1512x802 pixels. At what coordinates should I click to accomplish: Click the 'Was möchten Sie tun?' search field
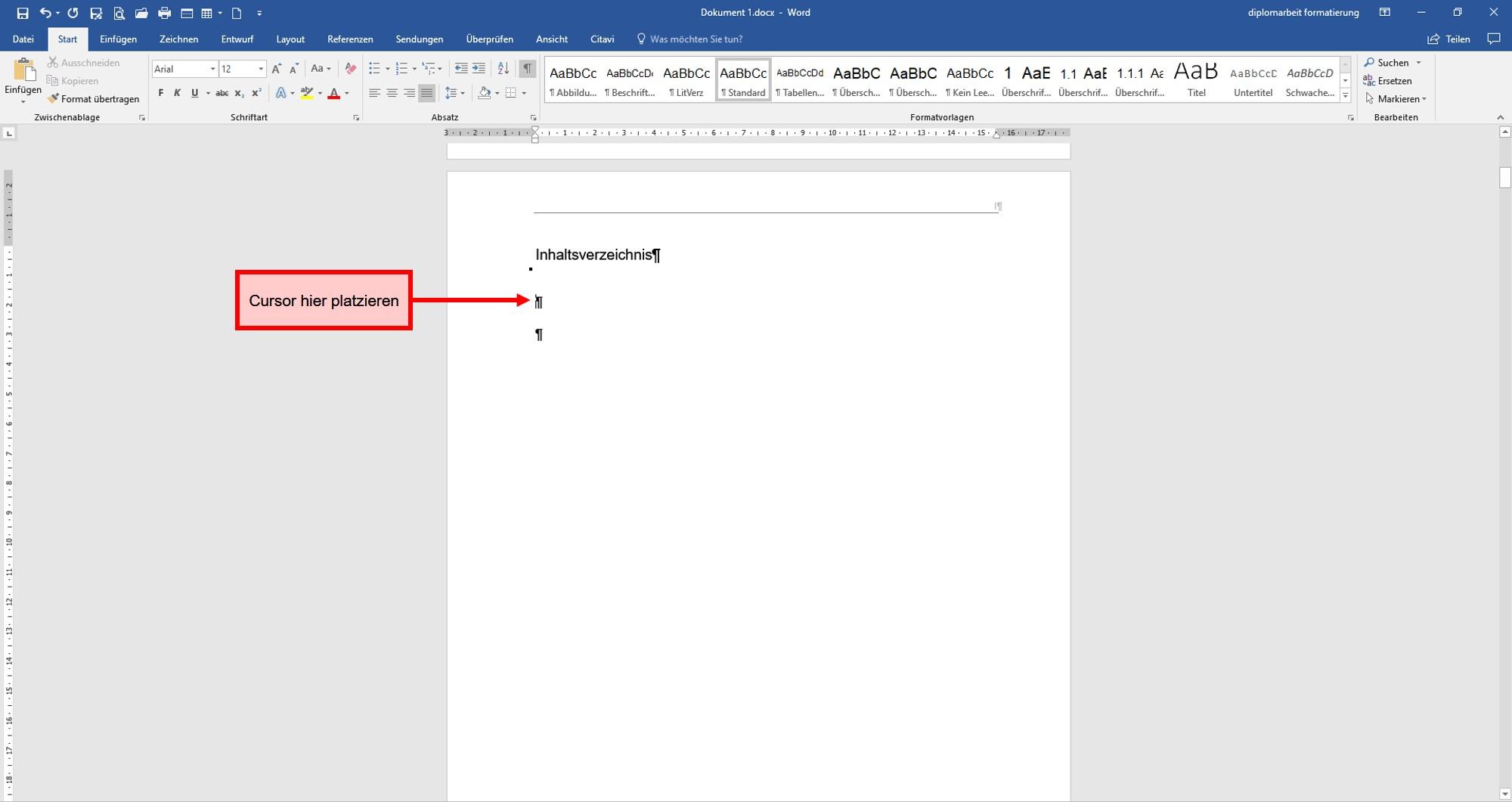pos(696,39)
